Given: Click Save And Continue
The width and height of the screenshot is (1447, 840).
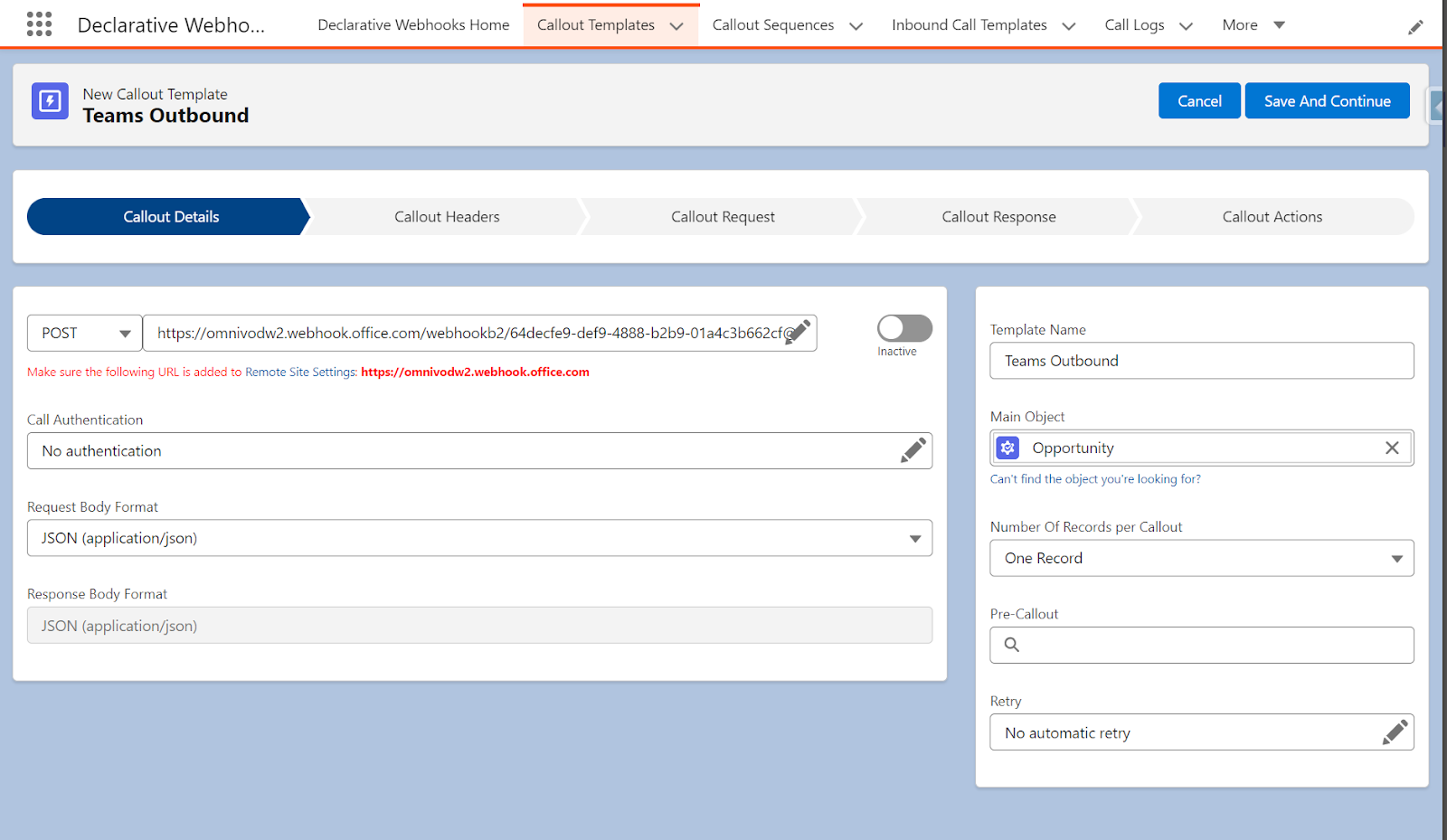Looking at the screenshot, I should [1327, 100].
